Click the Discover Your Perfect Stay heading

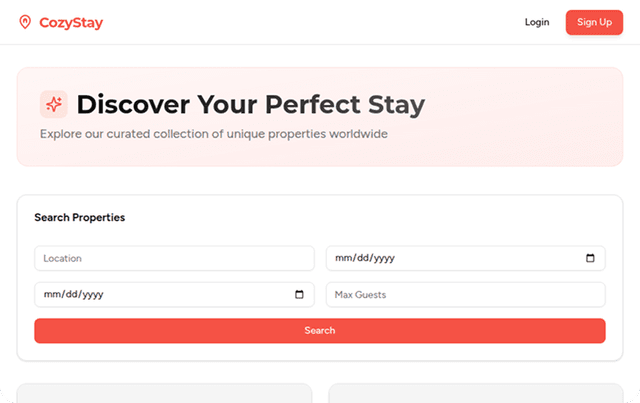pyautogui.click(x=250, y=104)
